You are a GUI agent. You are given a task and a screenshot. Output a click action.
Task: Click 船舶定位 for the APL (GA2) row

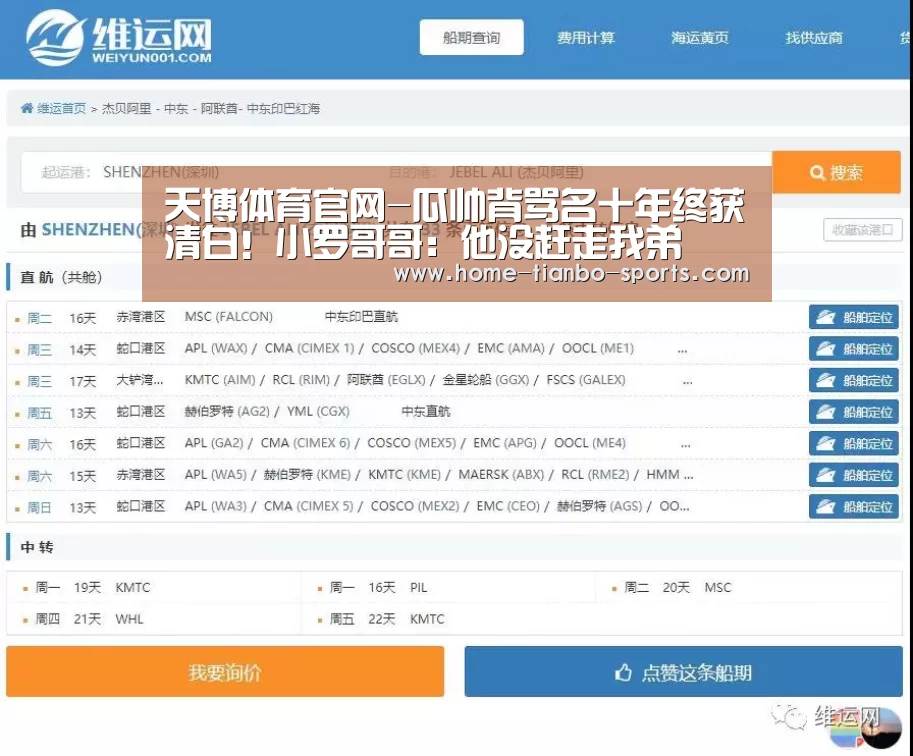(x=854, y=443)
